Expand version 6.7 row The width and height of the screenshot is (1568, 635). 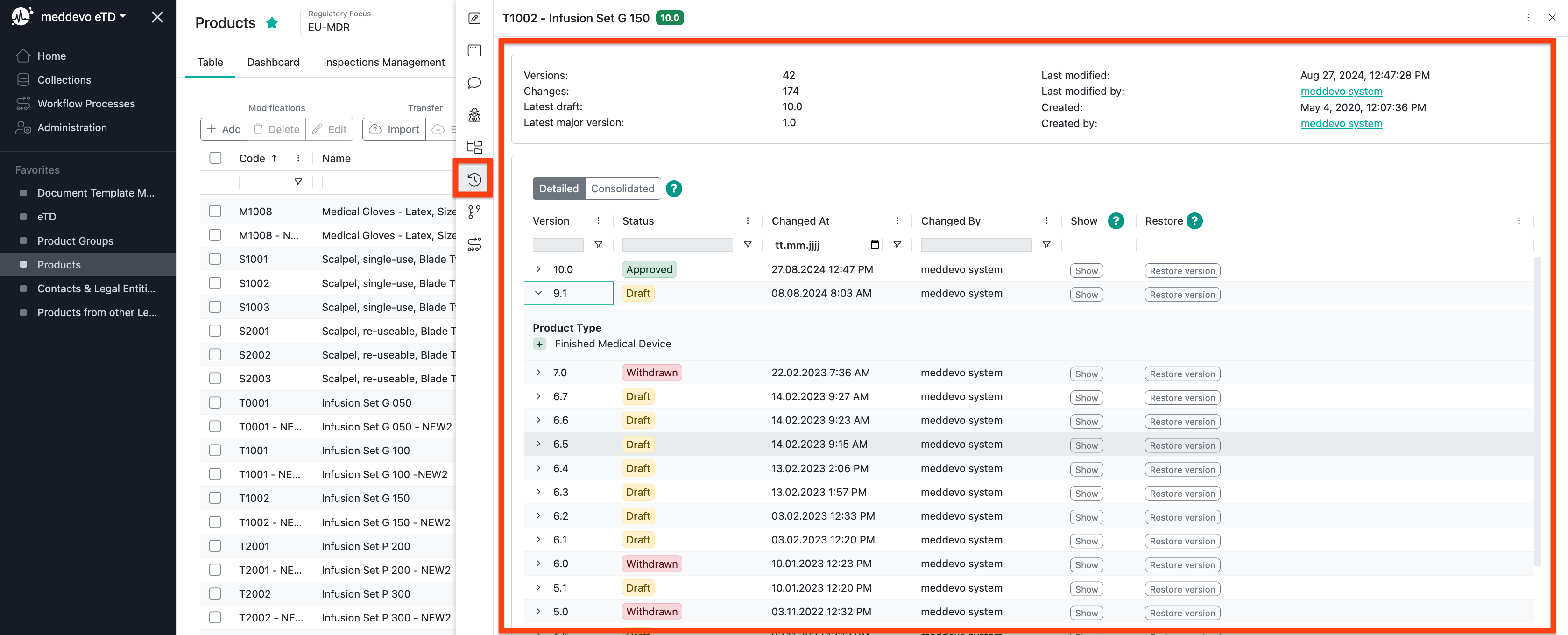click(538, 396)
